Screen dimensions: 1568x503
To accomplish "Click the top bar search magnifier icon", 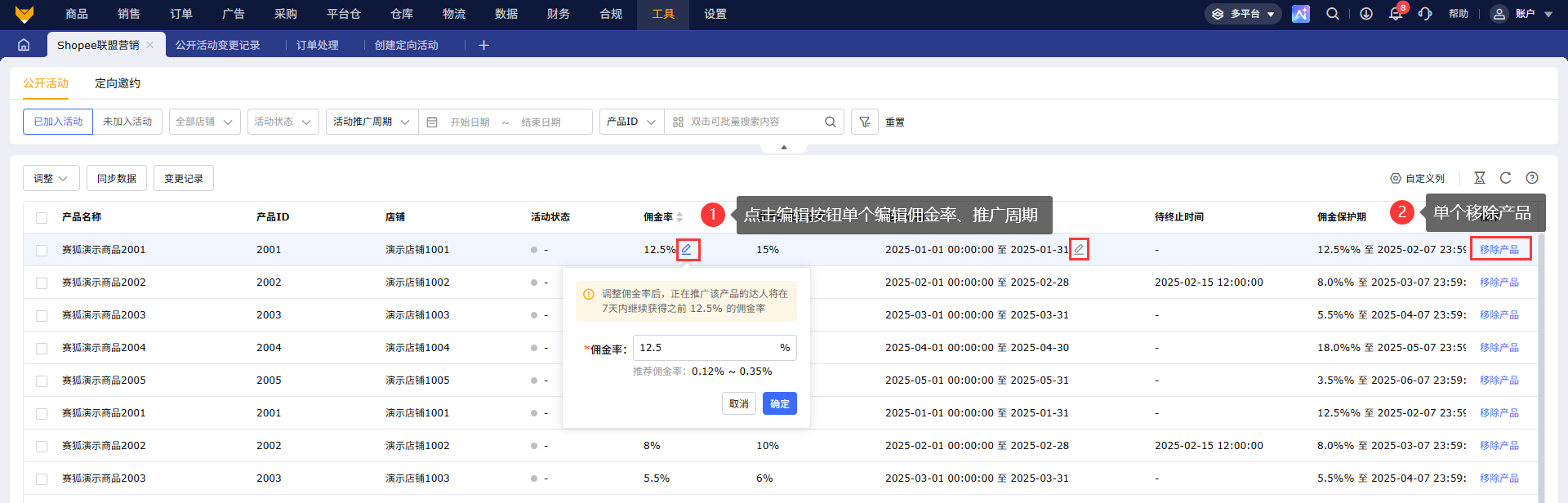I will [x=1333, y=14].
